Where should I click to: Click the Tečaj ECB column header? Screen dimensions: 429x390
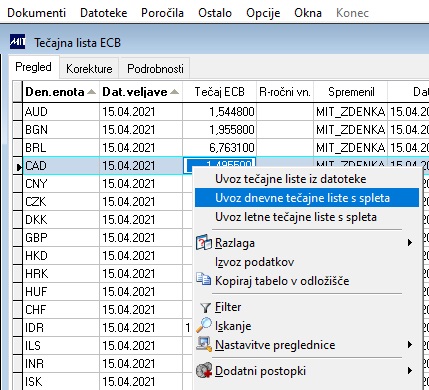(219, 92)
